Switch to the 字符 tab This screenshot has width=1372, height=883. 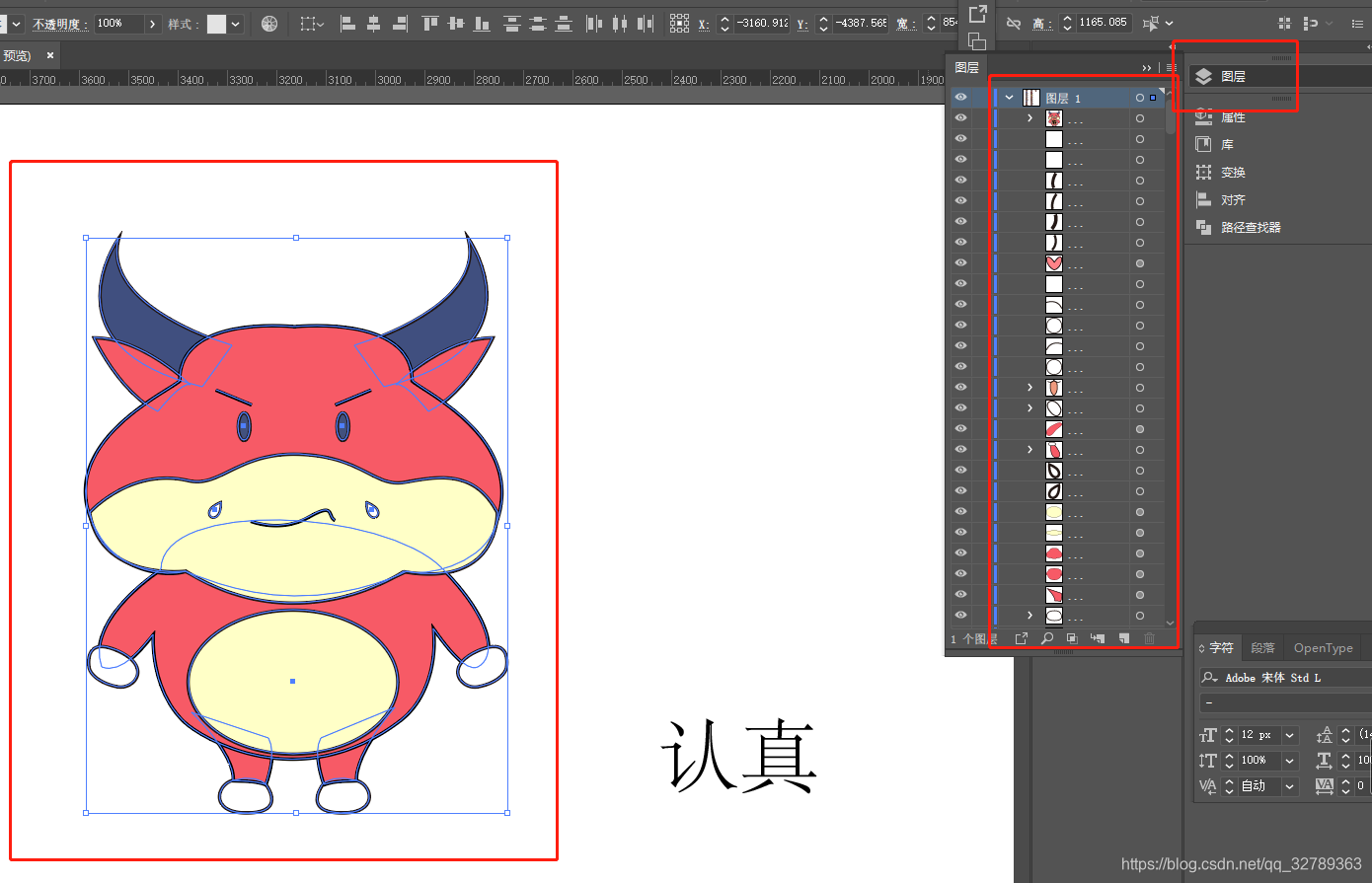pos(1221,648)
